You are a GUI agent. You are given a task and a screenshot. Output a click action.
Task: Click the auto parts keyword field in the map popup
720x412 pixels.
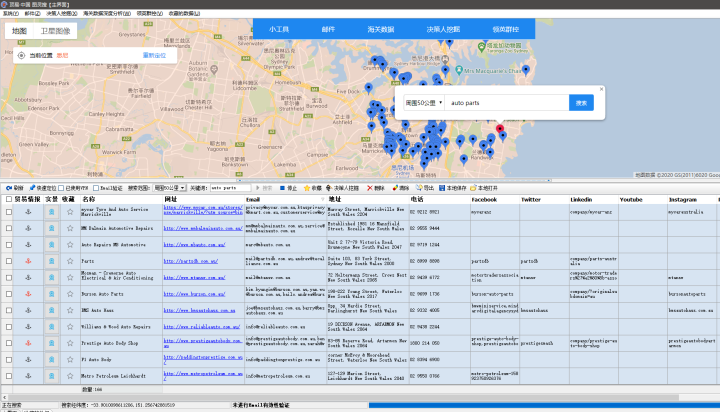click(x=508, y=103)
